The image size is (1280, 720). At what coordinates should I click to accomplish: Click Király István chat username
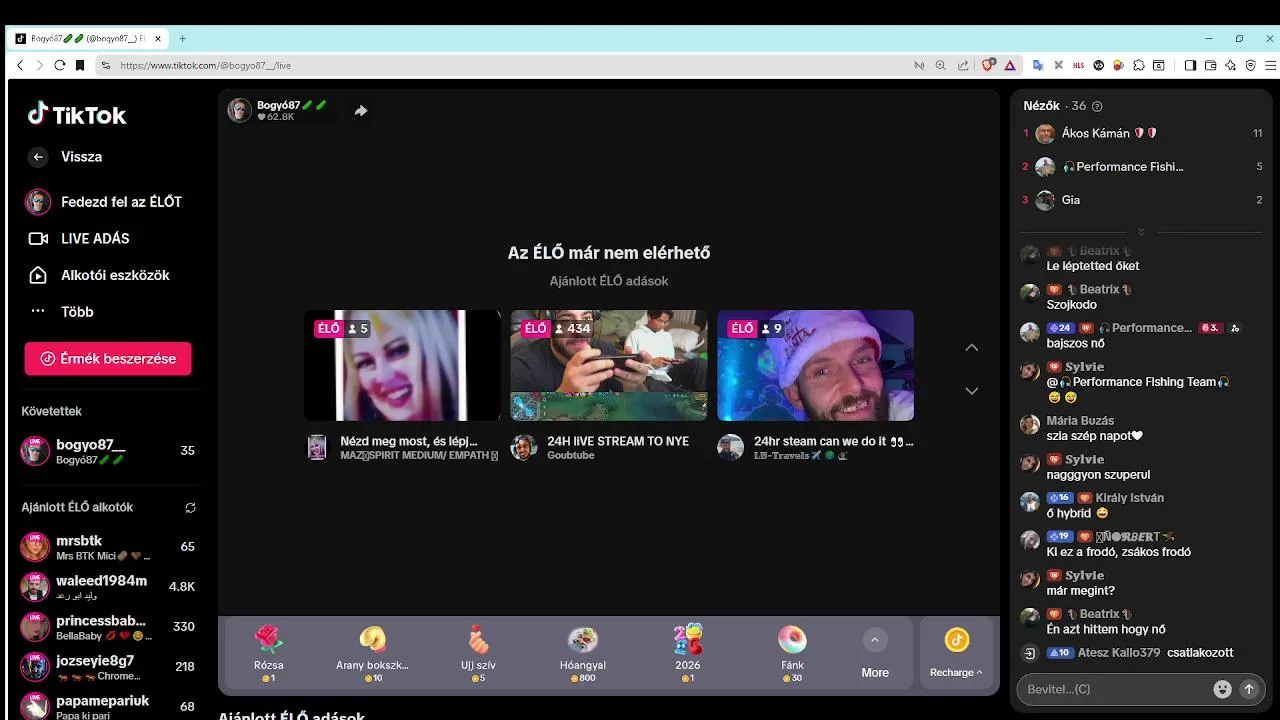[x=1130, y=498]
